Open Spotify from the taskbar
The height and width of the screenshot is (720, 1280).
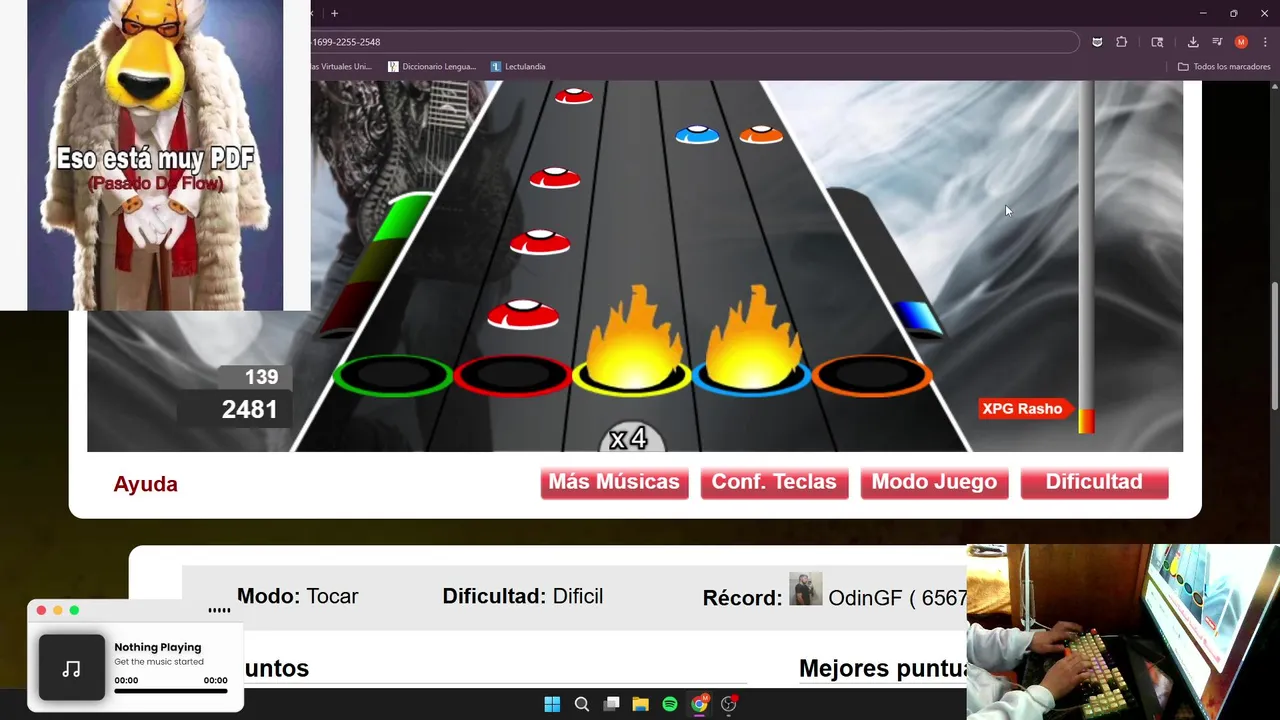670,704
